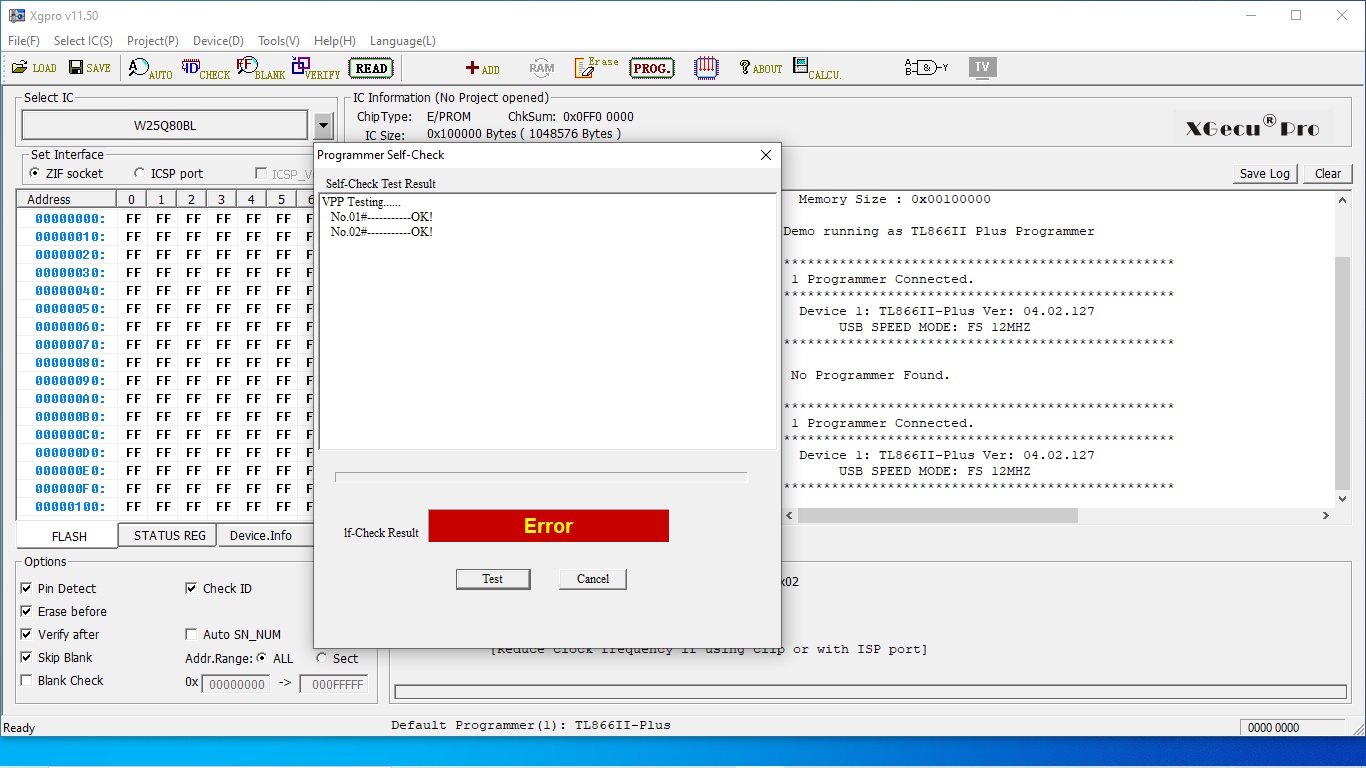
Task: Click the logic gate test icon
Action: [926, 68]
